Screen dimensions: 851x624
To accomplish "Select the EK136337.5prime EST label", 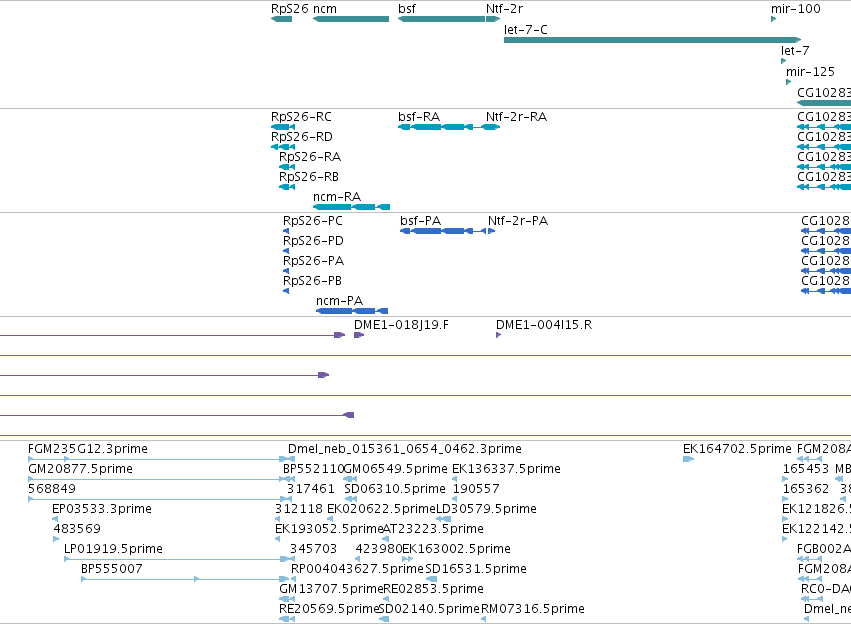I will [x=506, y=469].
